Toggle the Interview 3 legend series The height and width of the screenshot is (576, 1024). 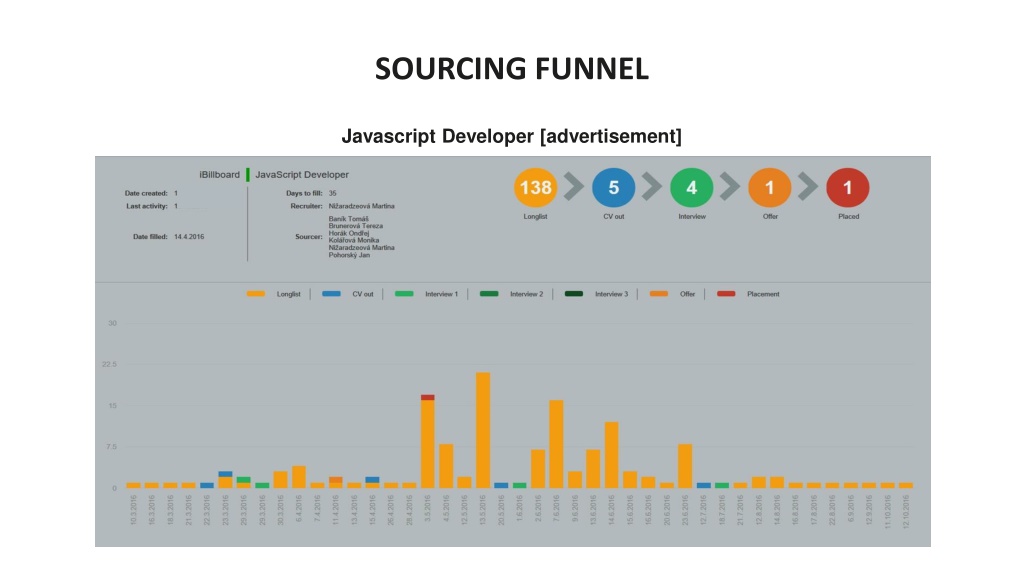coord(596,294)
